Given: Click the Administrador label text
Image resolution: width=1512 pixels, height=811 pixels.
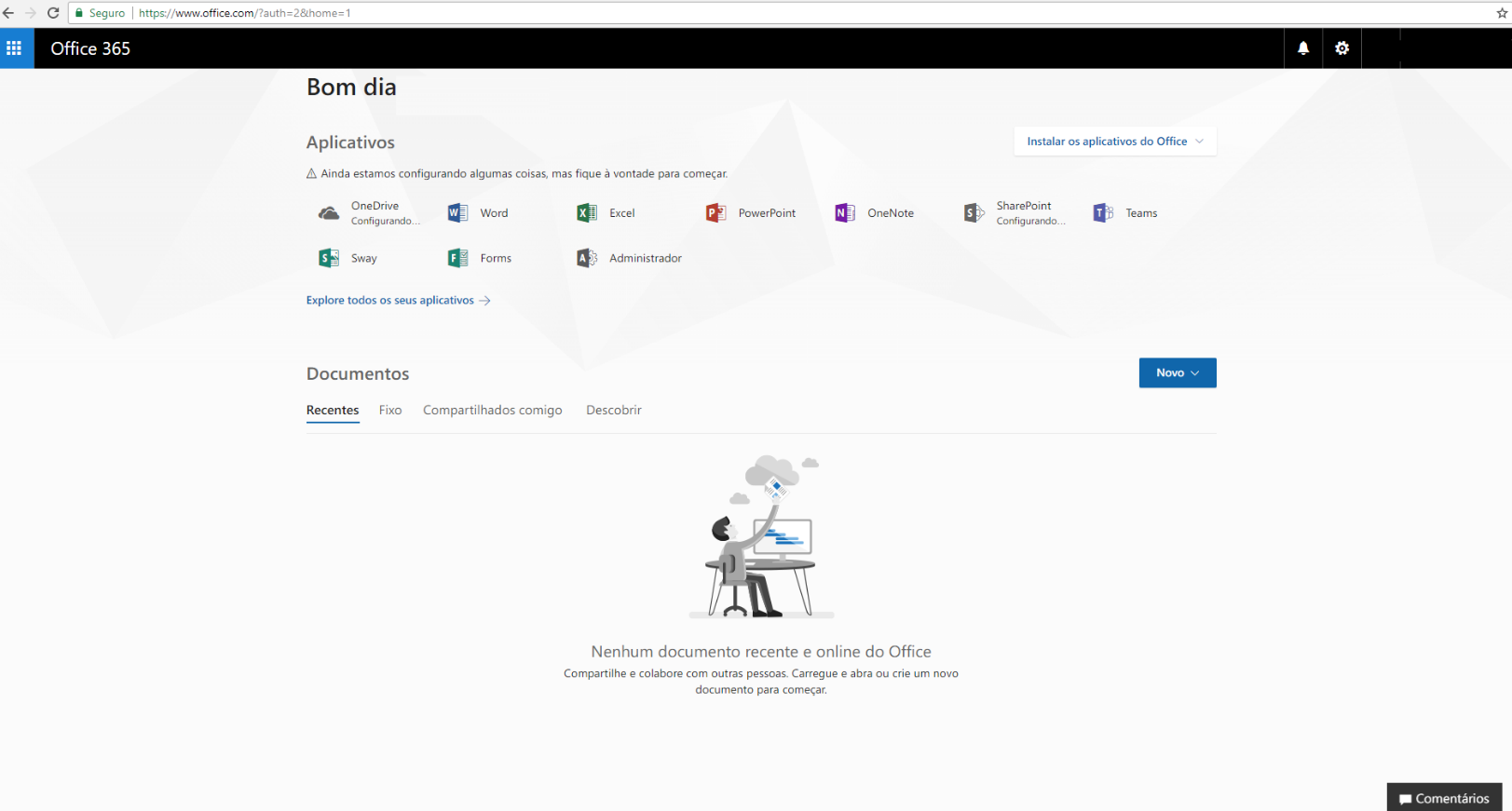Looking at the screenshot, I should pos(646,259).
